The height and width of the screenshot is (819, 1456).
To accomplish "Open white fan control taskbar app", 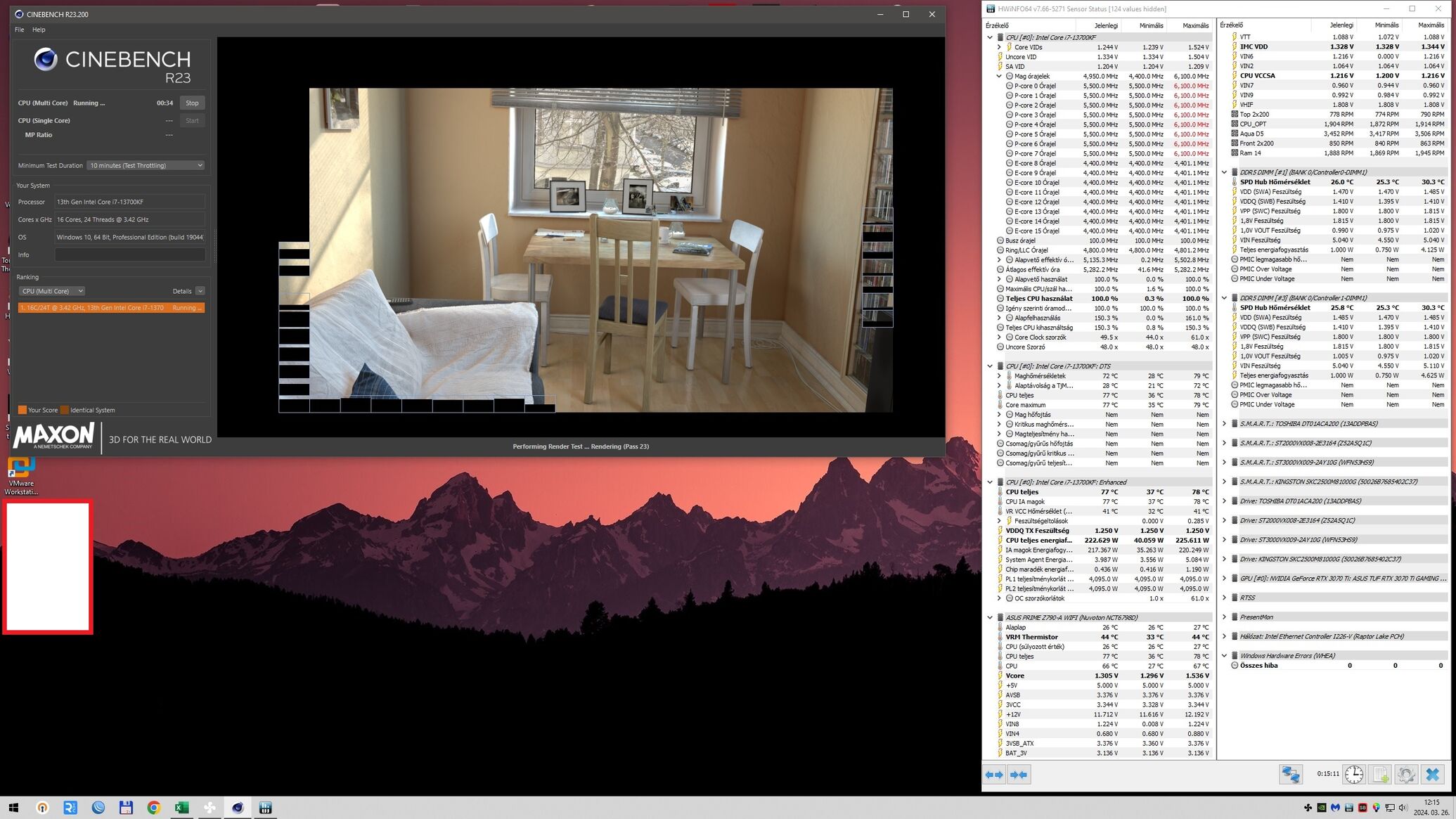I will coord(210,808).
